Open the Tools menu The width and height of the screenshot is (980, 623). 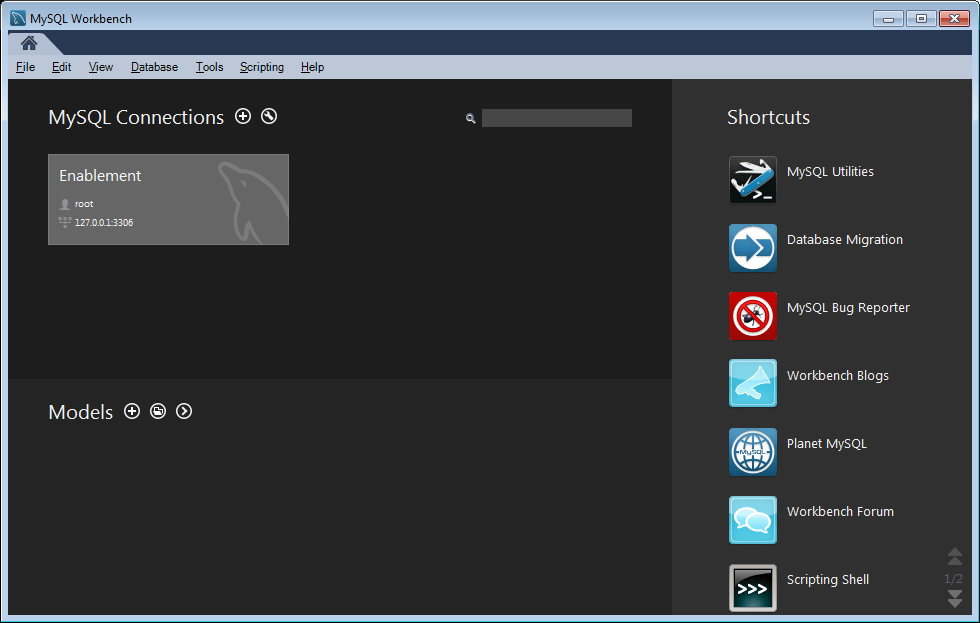[x=209, y=67]
